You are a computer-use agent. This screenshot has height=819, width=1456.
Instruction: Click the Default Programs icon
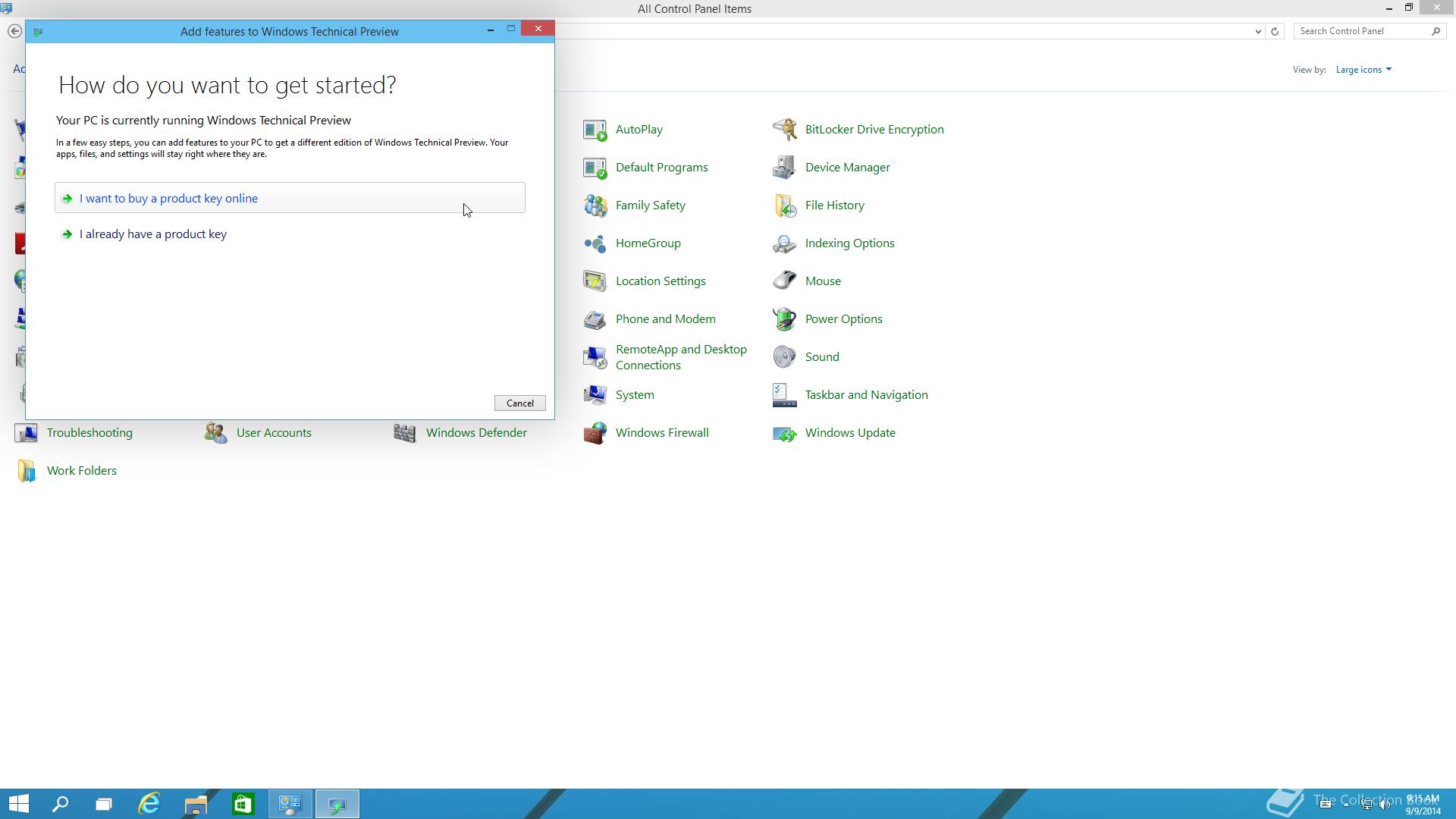pos(595,168)
